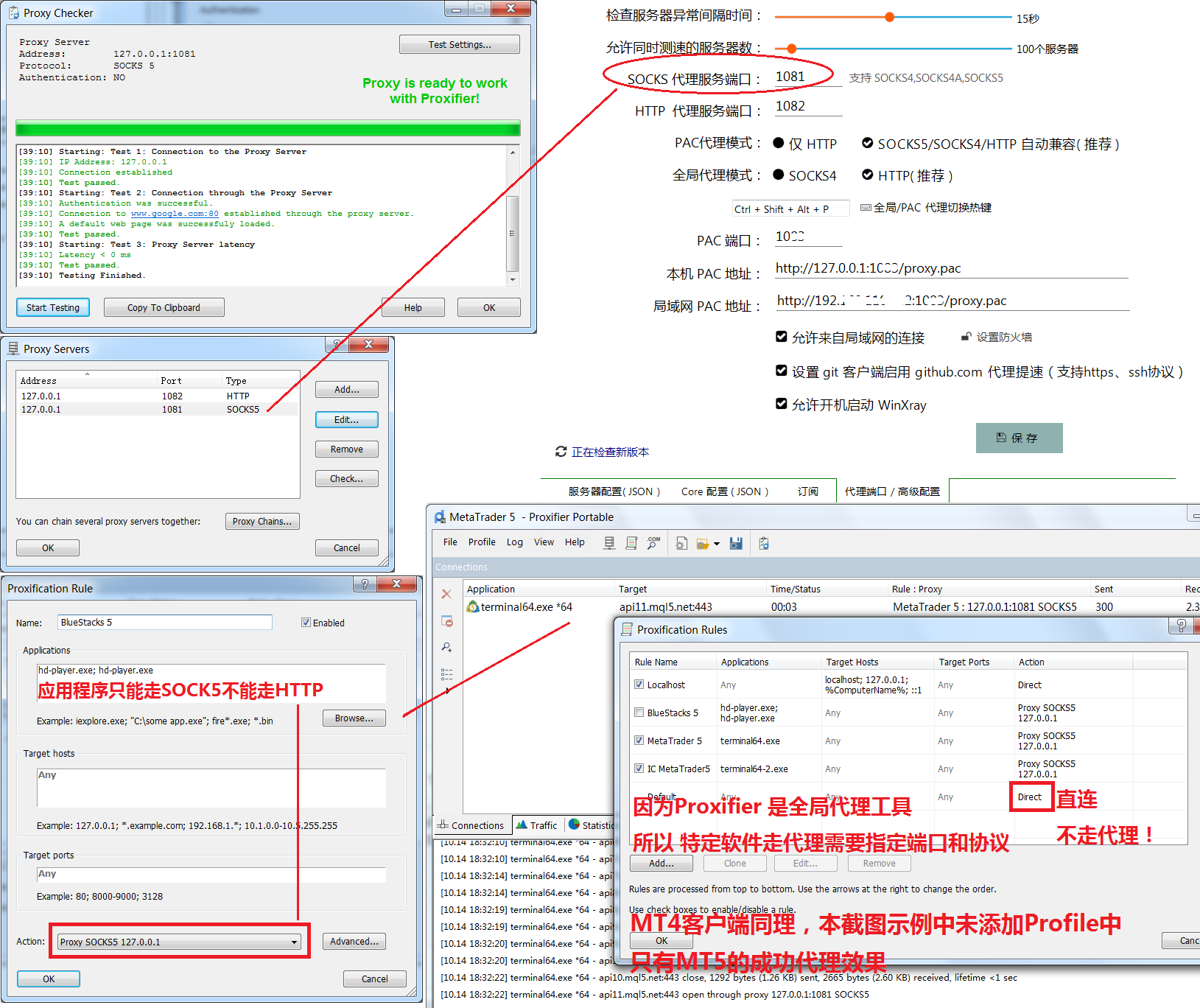
Task: Click the Traffic tab chart icon
Action: click(522, 825)
